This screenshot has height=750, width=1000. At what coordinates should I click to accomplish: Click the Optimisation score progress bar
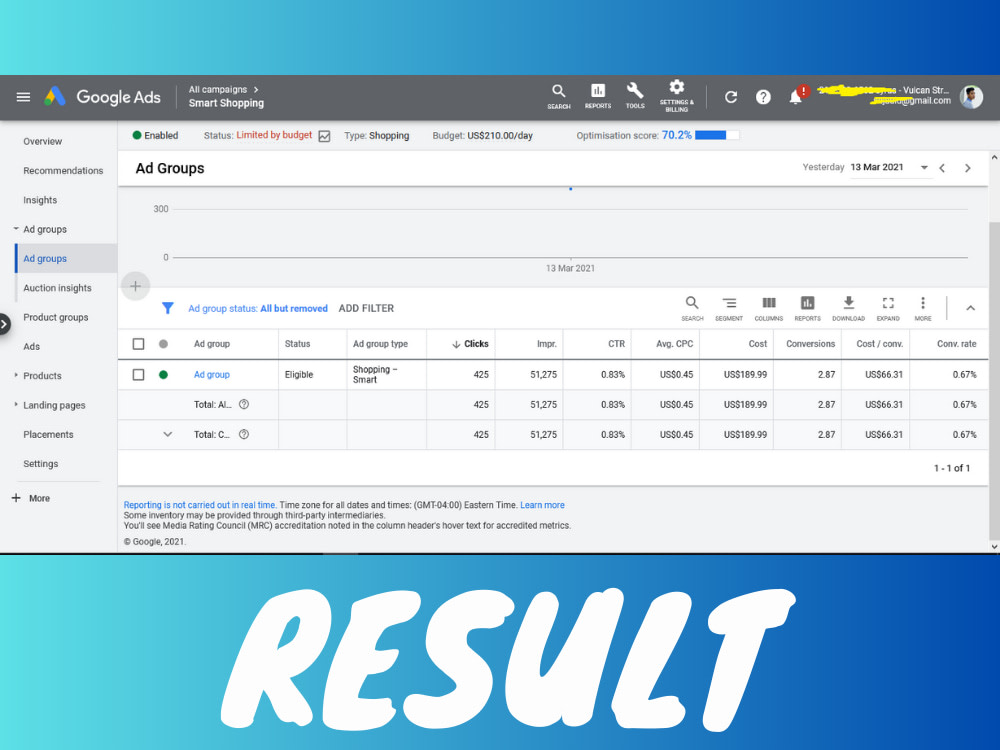tap(717, 135)
